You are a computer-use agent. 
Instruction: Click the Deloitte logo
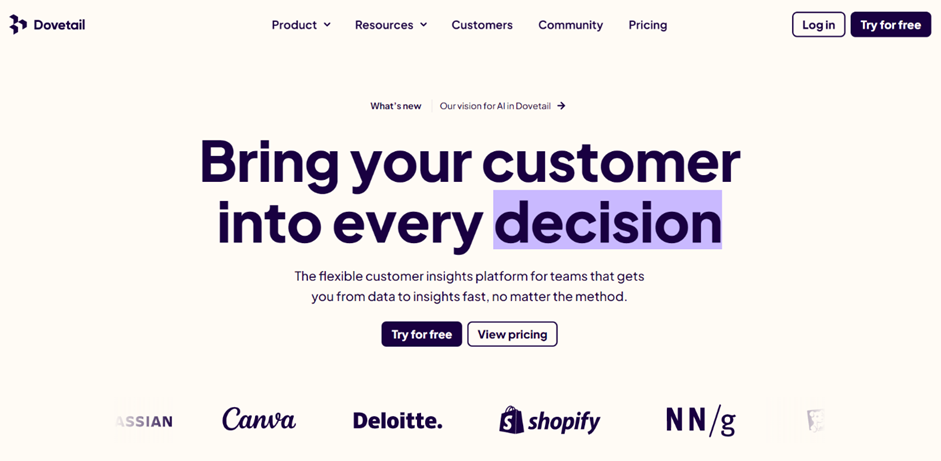click(397, 420)
